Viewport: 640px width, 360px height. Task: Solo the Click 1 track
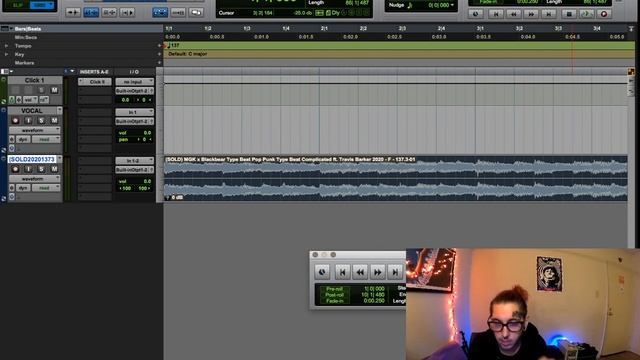41,90
